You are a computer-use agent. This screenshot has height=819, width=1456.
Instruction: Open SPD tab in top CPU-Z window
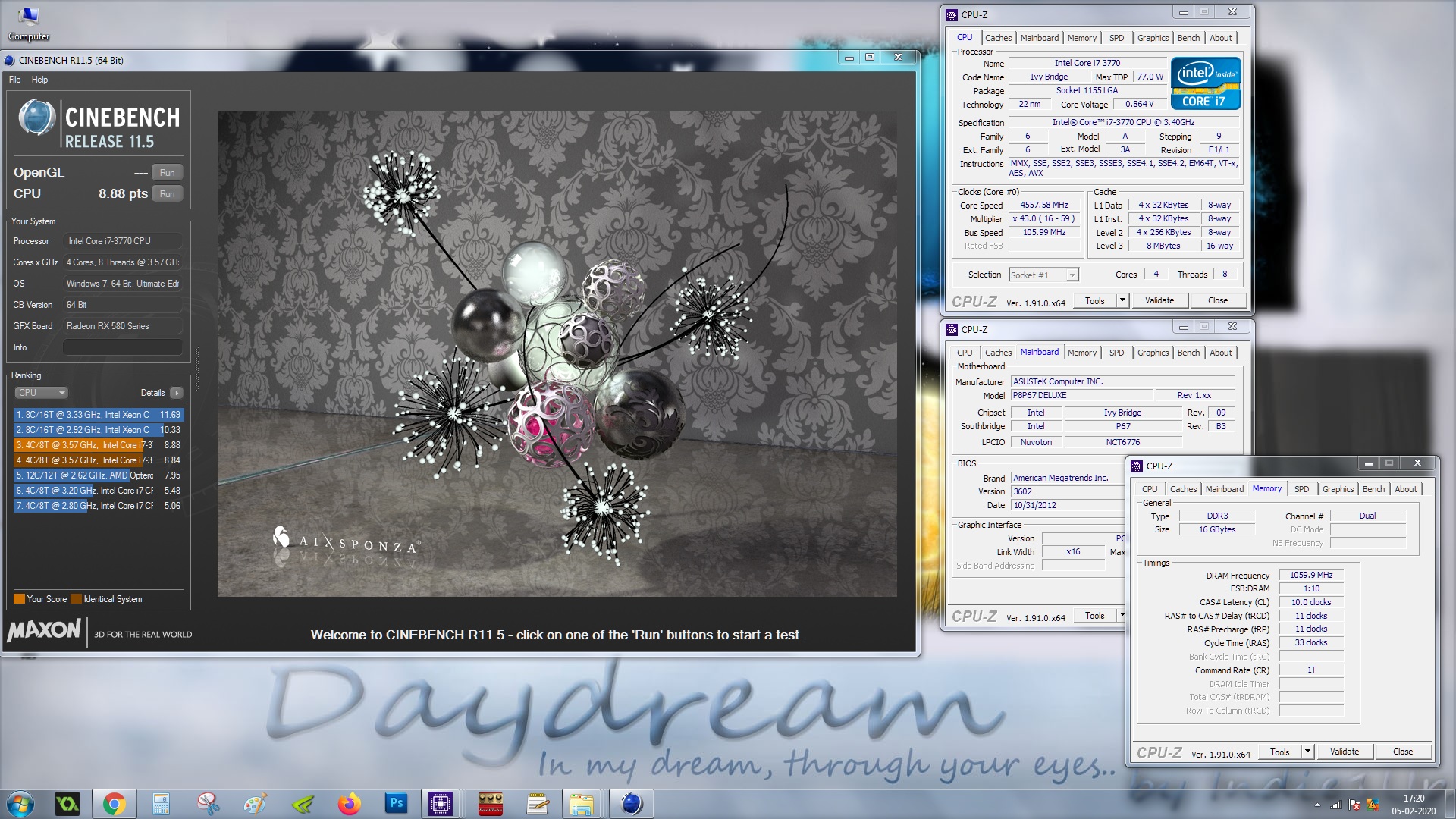[x=1116, y=38]
